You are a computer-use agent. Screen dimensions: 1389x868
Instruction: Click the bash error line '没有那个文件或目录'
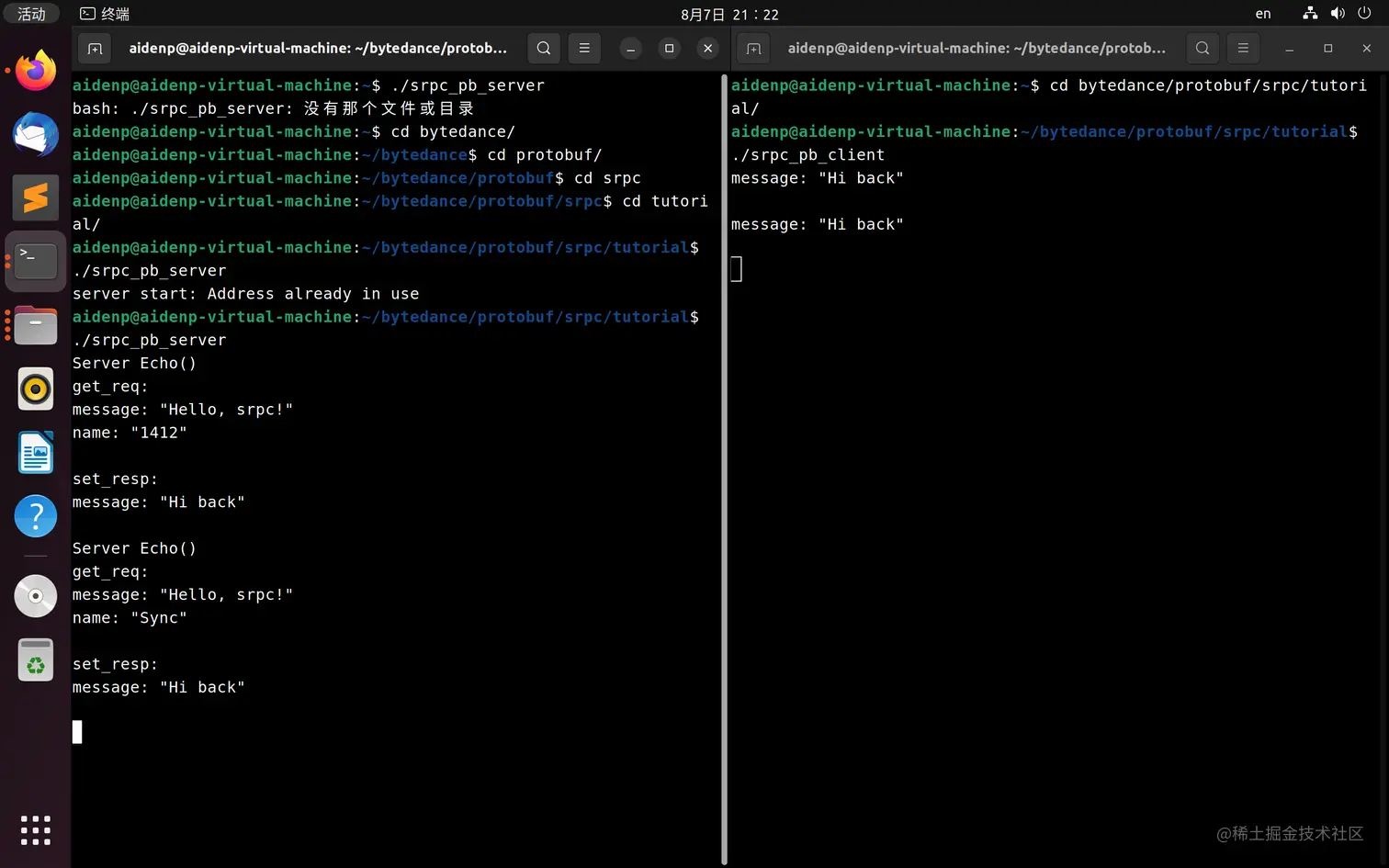tap(274, 108)
